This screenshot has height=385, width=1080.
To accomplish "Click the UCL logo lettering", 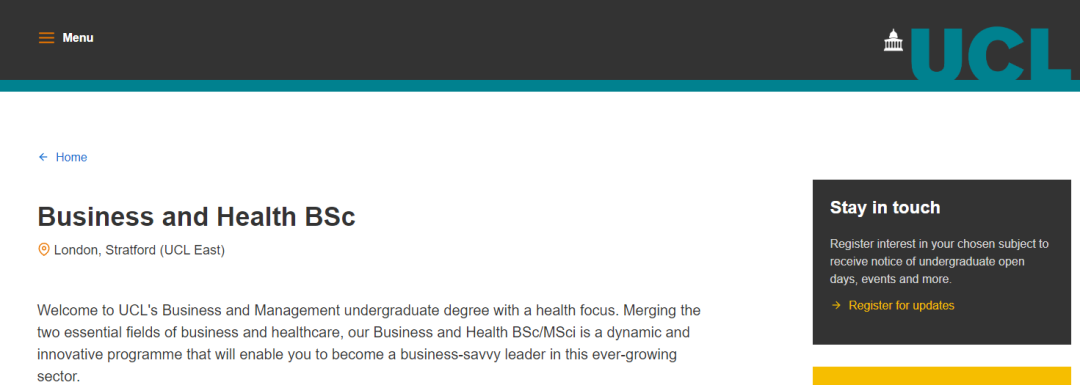I will 991,54.
